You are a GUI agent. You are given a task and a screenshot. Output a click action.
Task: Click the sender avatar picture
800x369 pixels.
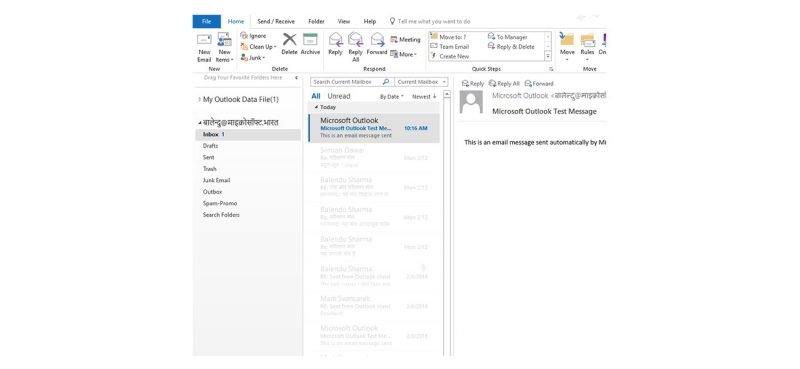point(471,102)
